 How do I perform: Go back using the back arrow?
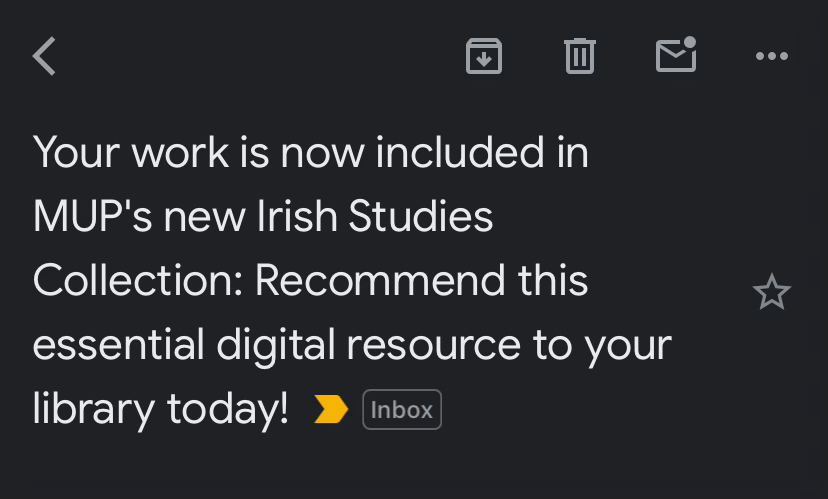coord(44,57)
